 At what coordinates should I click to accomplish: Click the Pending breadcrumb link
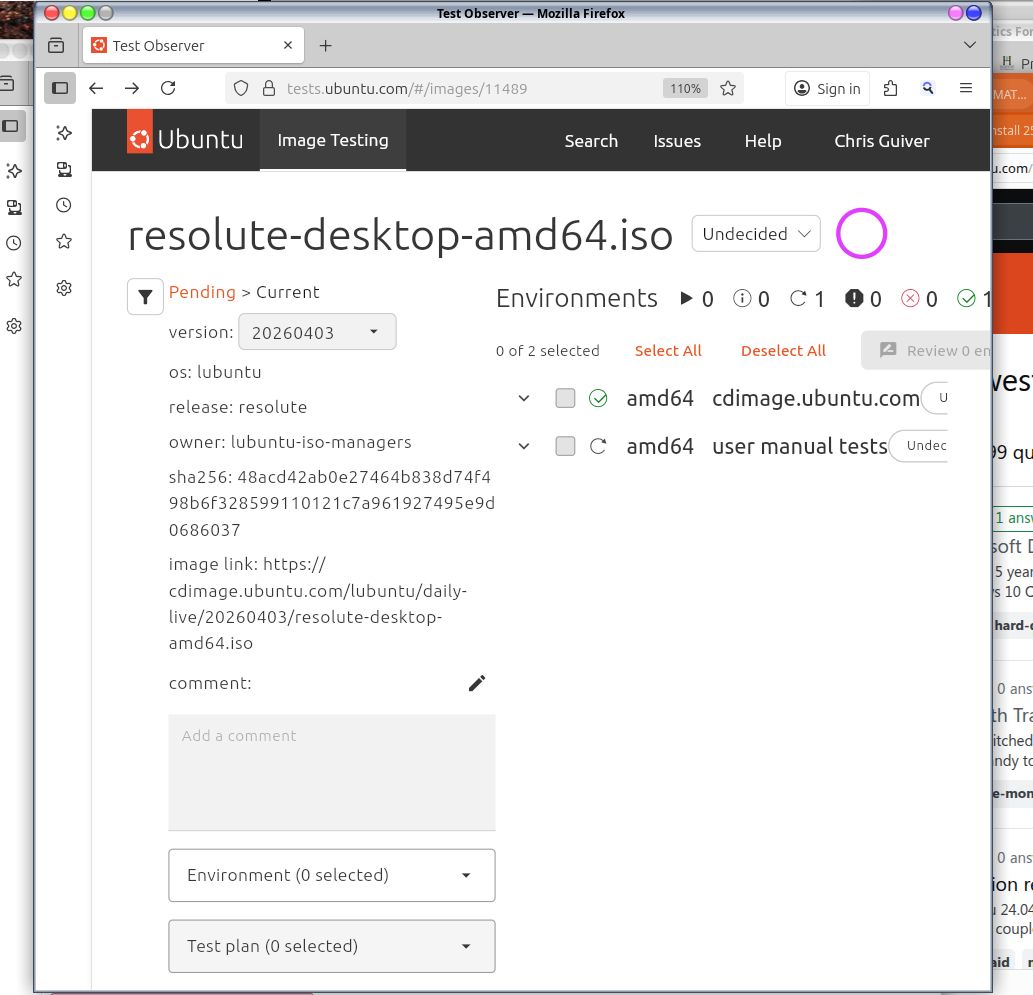point(202,292)
